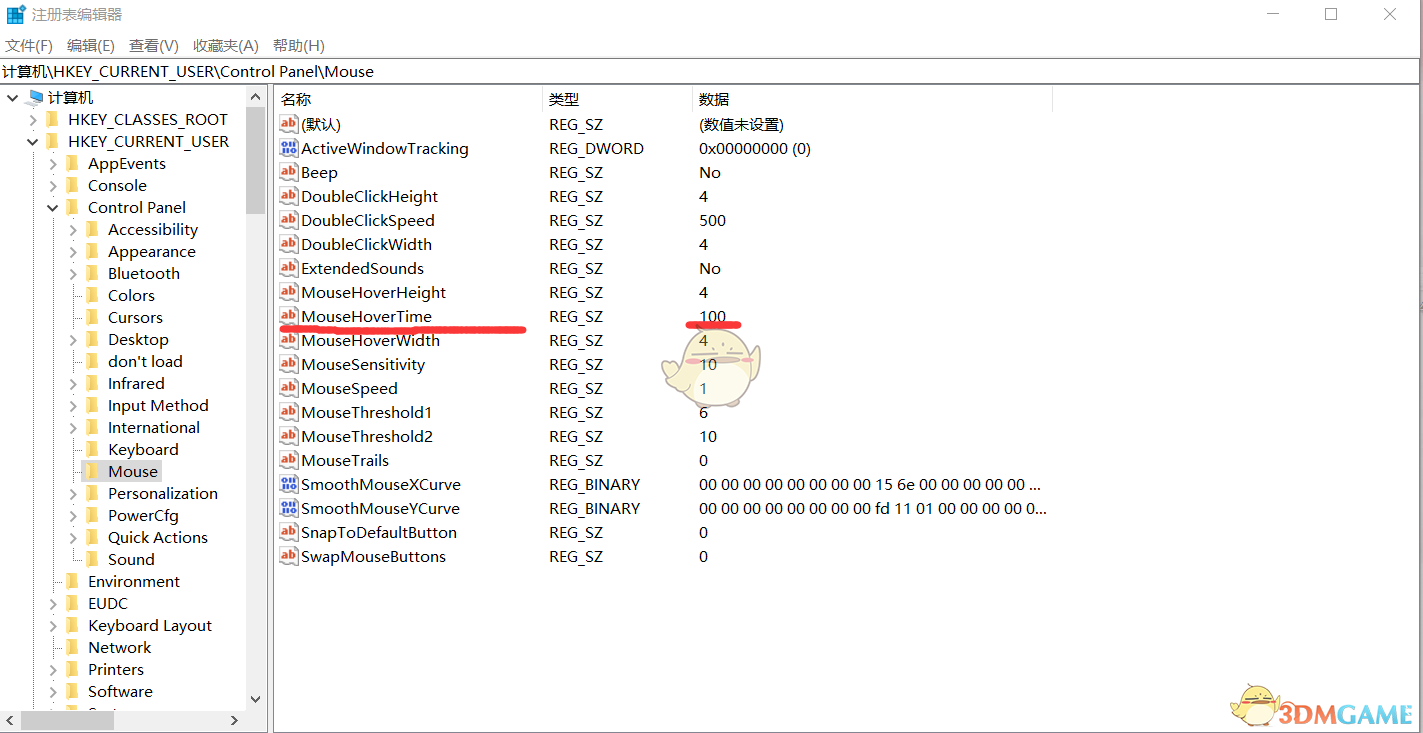
Task: Click the MouseHoverHeight value icon
Action: pyautogui.click(x=289, y=292)
